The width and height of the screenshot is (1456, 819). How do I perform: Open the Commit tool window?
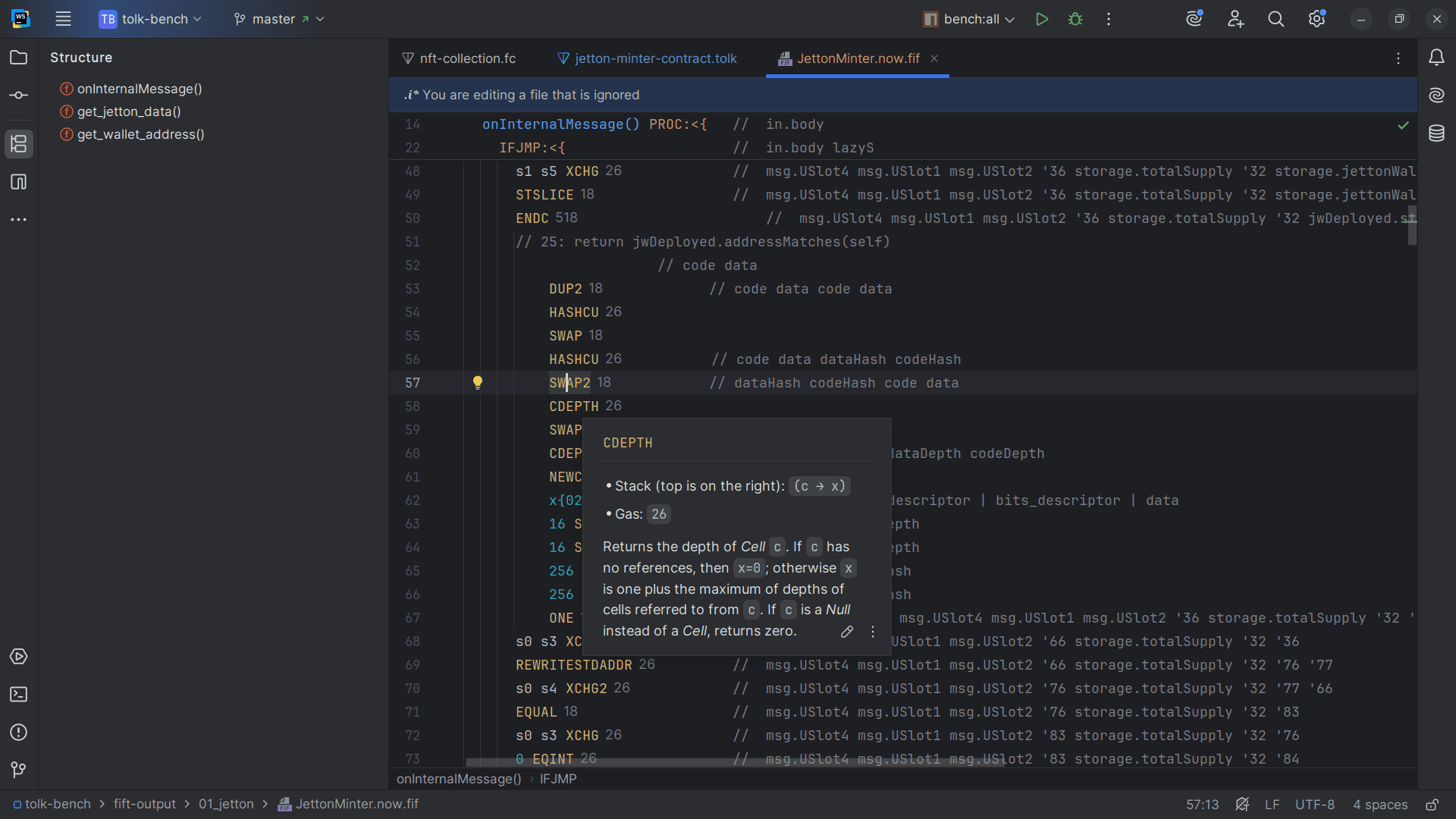click(x=19, y=96)
